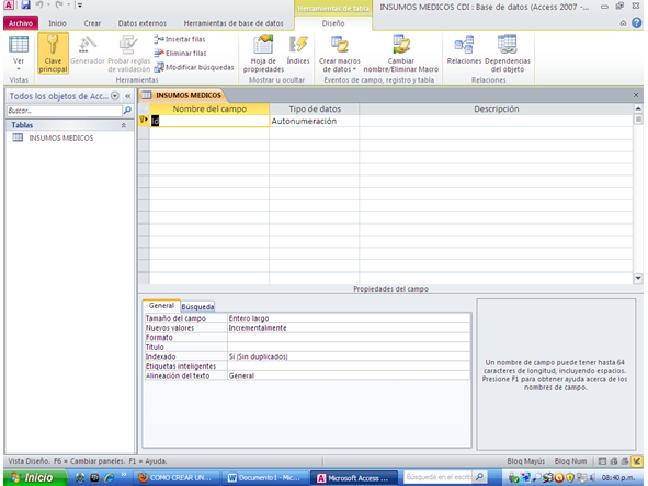Click the Título property field
Screen dimensions: 648x486
click(349, 347)
